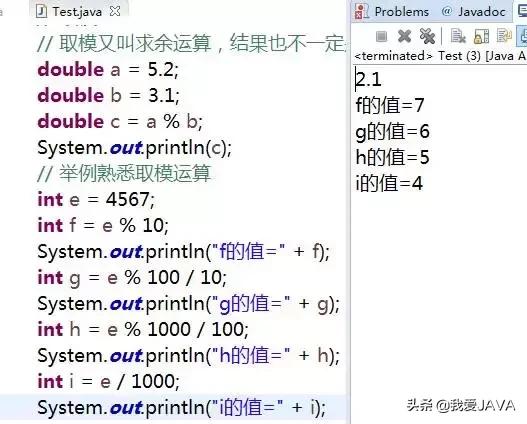Click the Terminate square icon in Console toolbar
527x424 pixels.
click(x=381, y=36)
